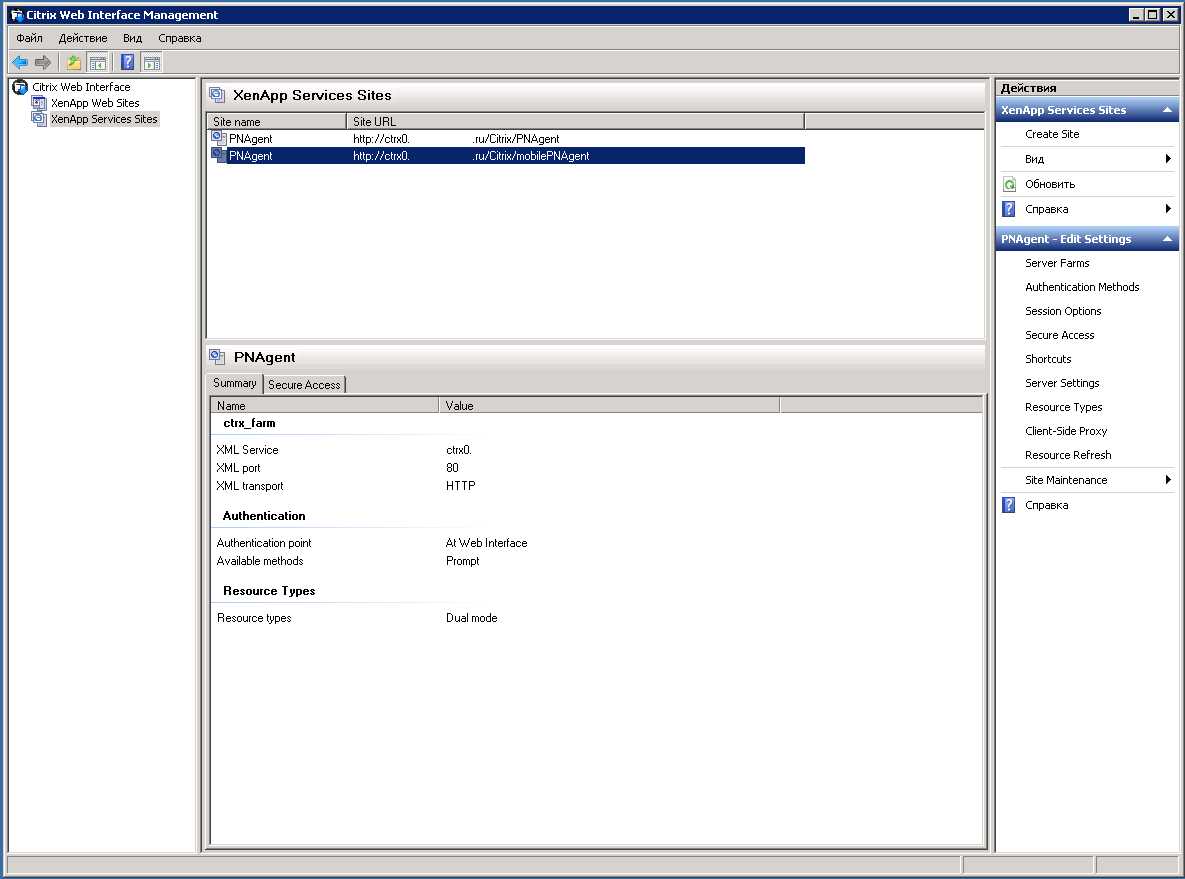1185x879 pixels.
Task: Click the up one level folder icon
Action: click(x=73, y=63)
